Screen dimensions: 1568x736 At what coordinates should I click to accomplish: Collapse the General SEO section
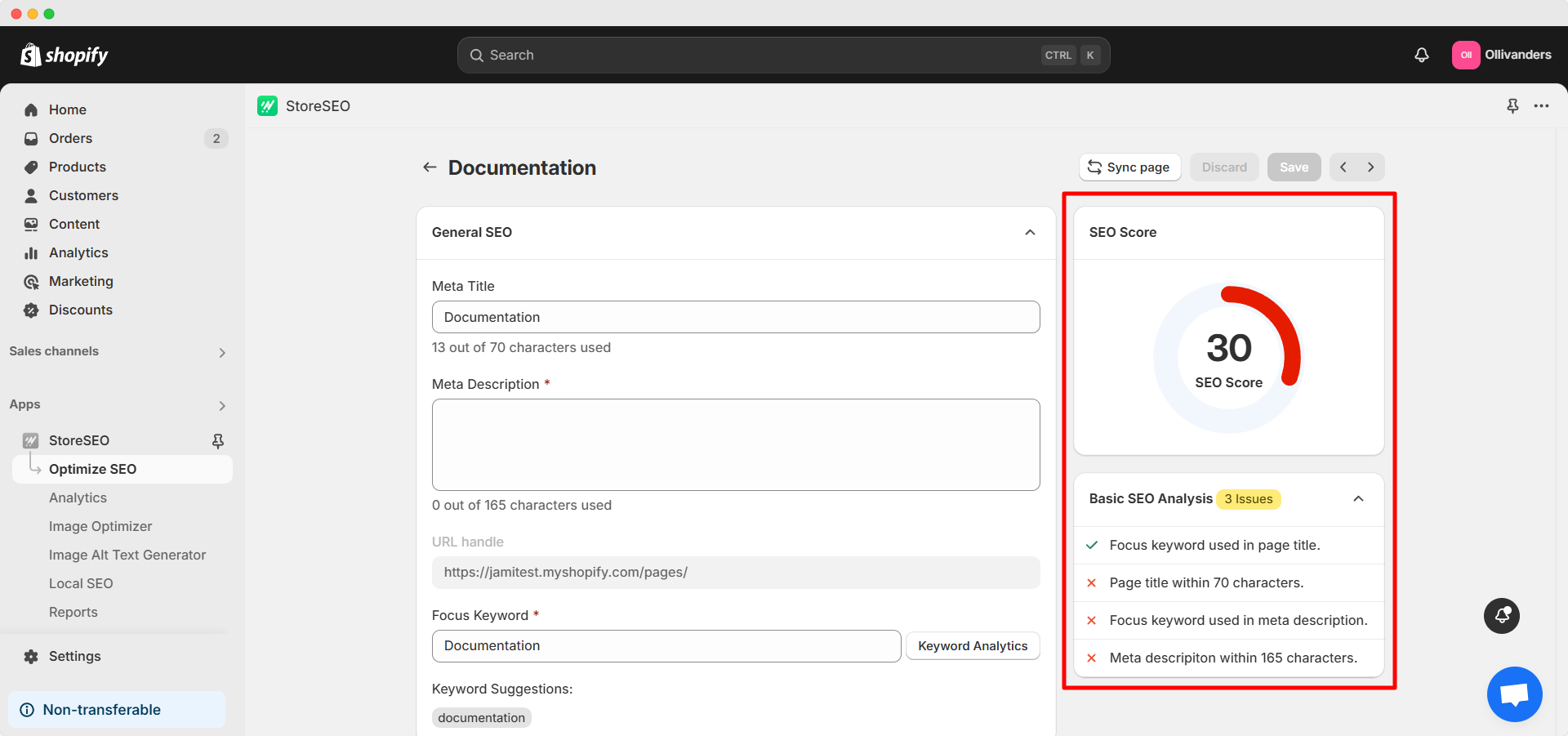(x=1029, y=233)
